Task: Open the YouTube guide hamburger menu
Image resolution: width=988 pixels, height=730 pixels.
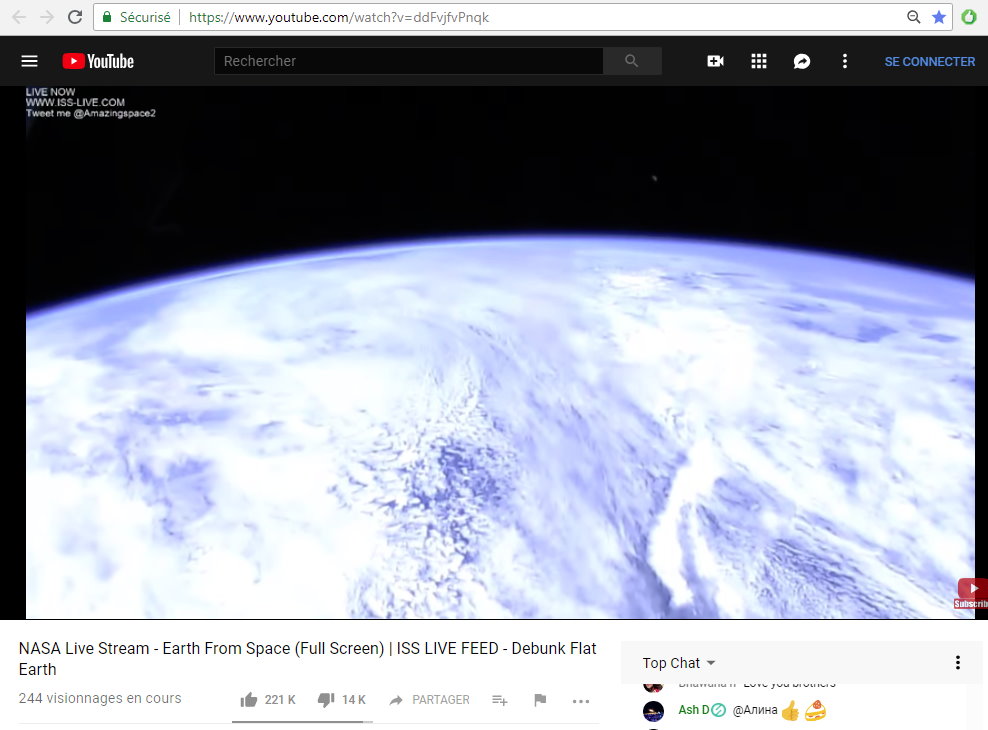Action: click(x=30, y=61)
